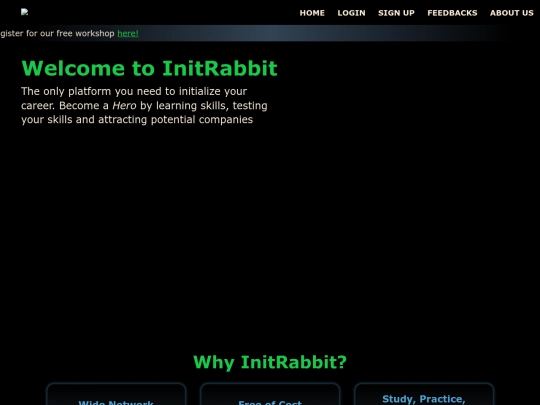The image size is (540, 405).
Task: Open the SIGN UP page
Action: (x=396, y=13)
